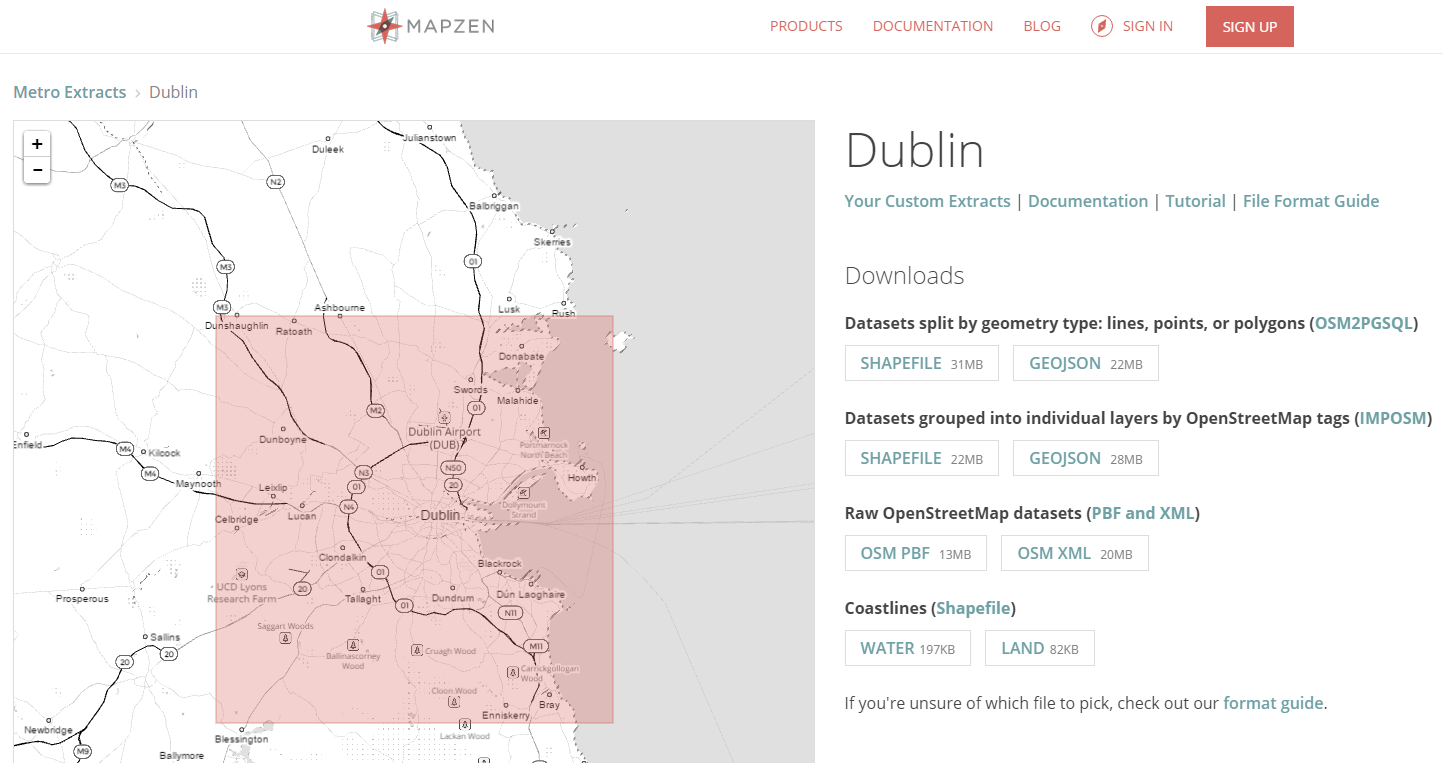Download OSM PBF 13MB file
Screen dimensions: 1443x763
click(916, 553)
